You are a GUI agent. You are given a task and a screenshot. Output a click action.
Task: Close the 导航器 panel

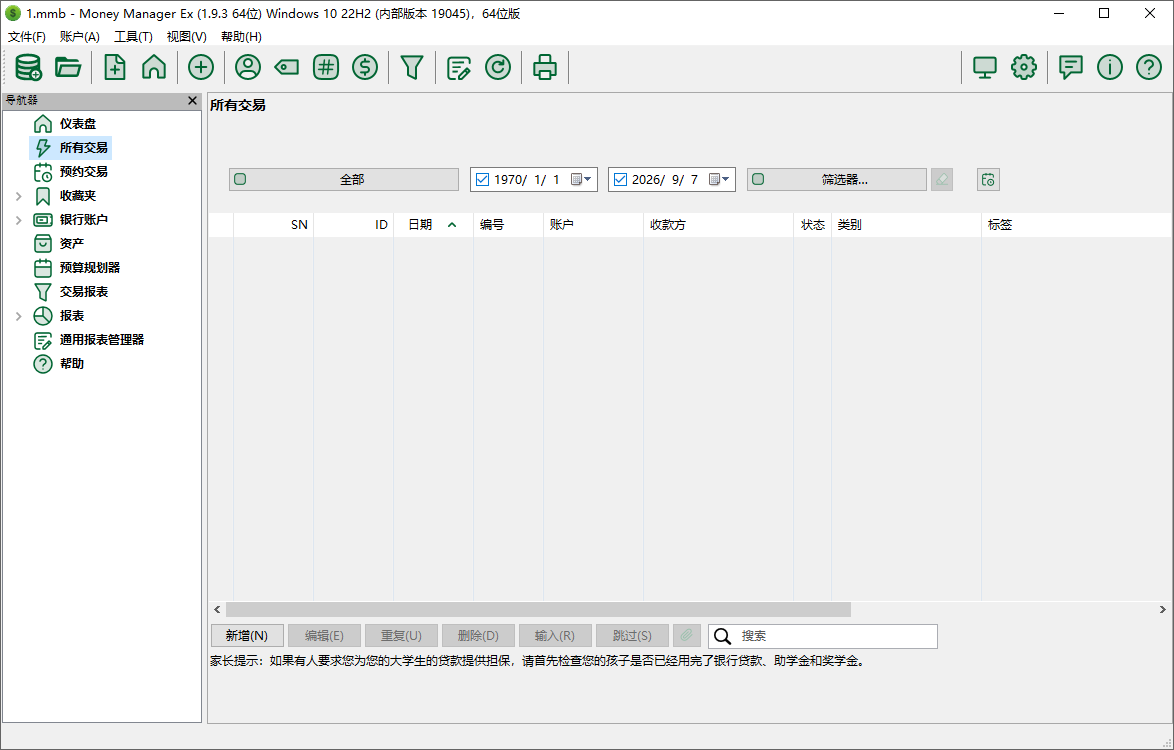[x=192, y=100]
